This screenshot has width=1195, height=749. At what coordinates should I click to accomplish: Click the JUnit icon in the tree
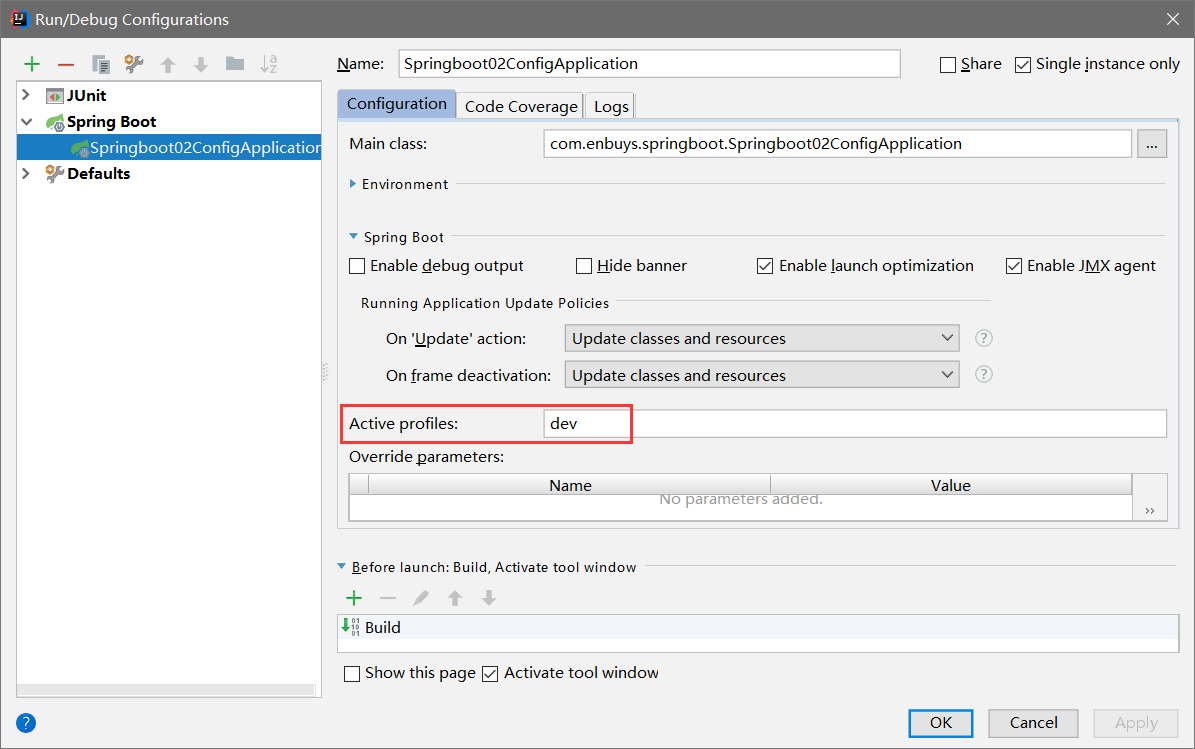(x=55, y=96)
